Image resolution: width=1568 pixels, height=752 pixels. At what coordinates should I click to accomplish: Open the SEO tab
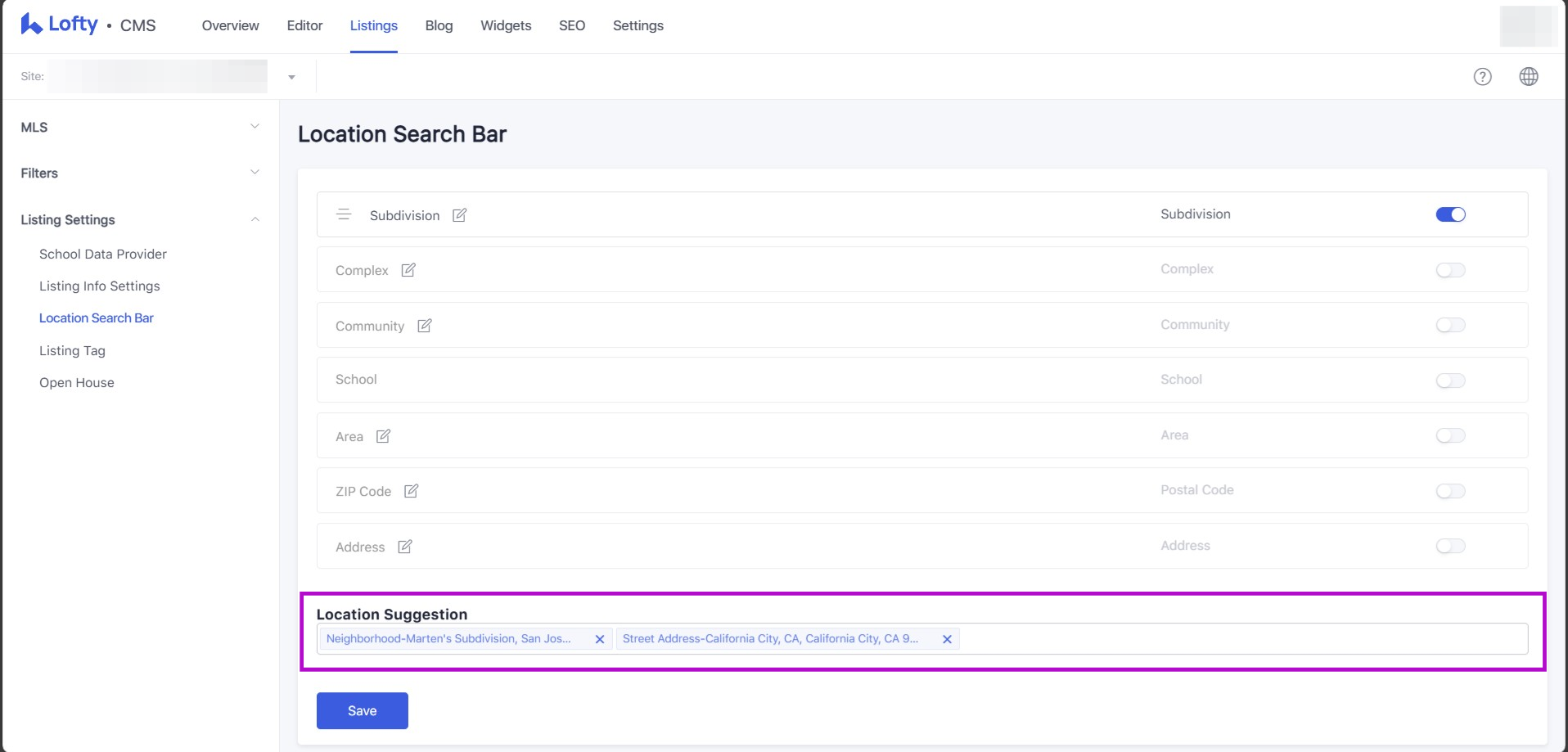coord(571,25)
